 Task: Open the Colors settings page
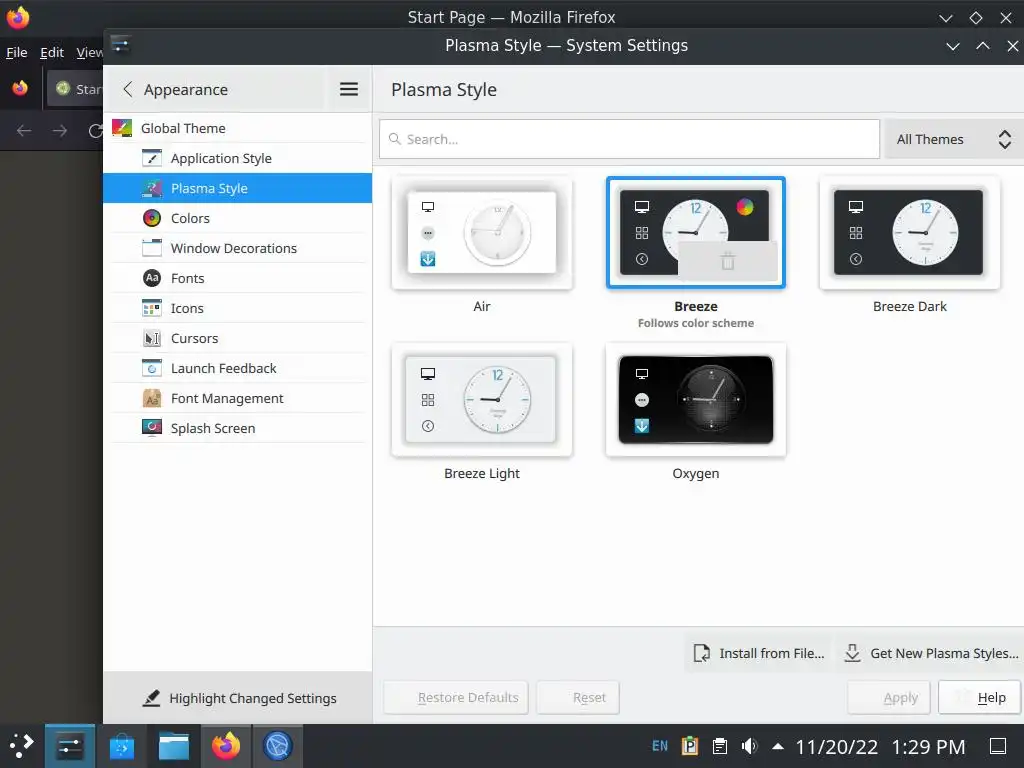pos(237,218)
